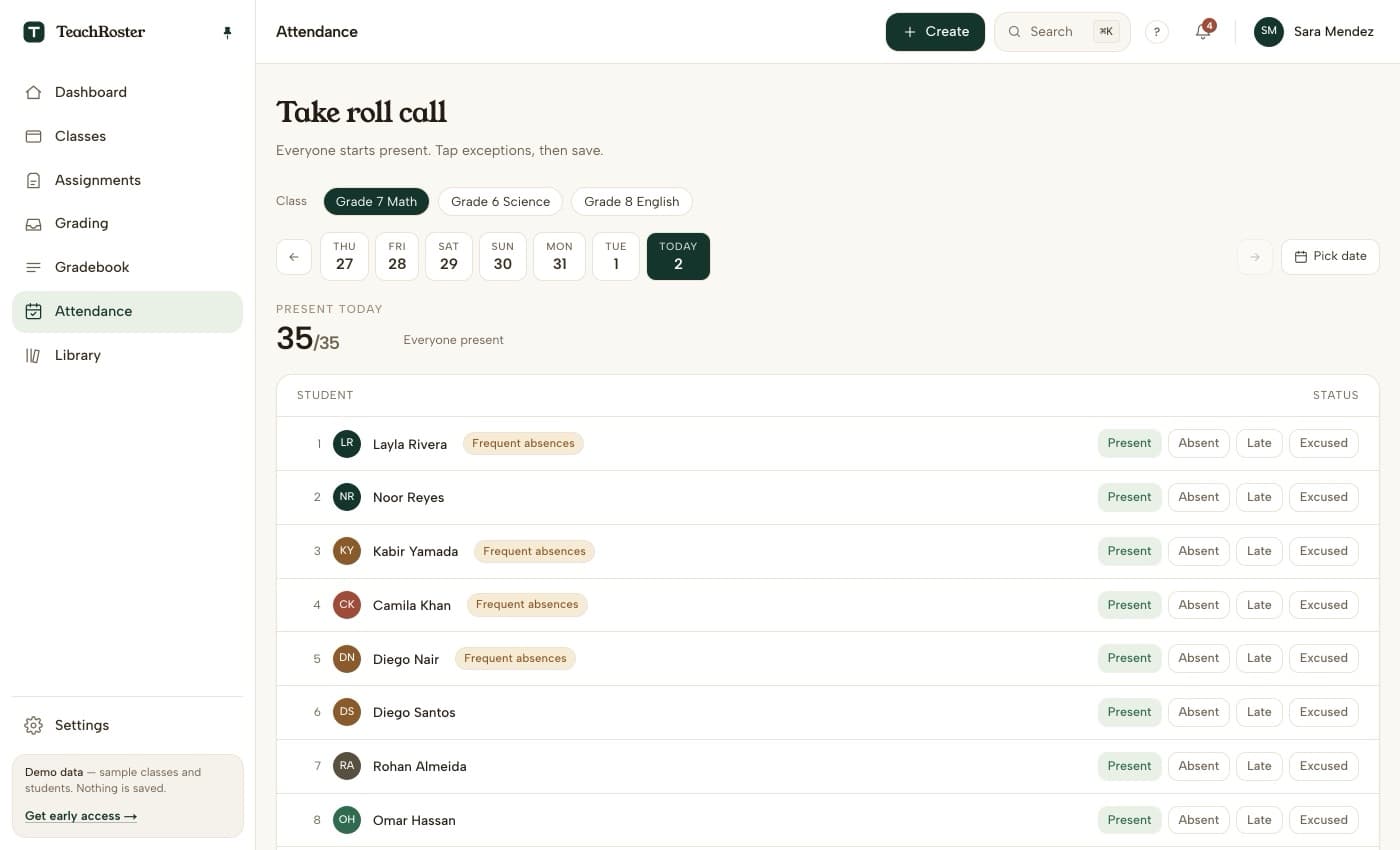Image resolution: width=1400 pixels, height=850 pixels.
Task: Select Present for Diego Nair
Action: click(1129, 658)
